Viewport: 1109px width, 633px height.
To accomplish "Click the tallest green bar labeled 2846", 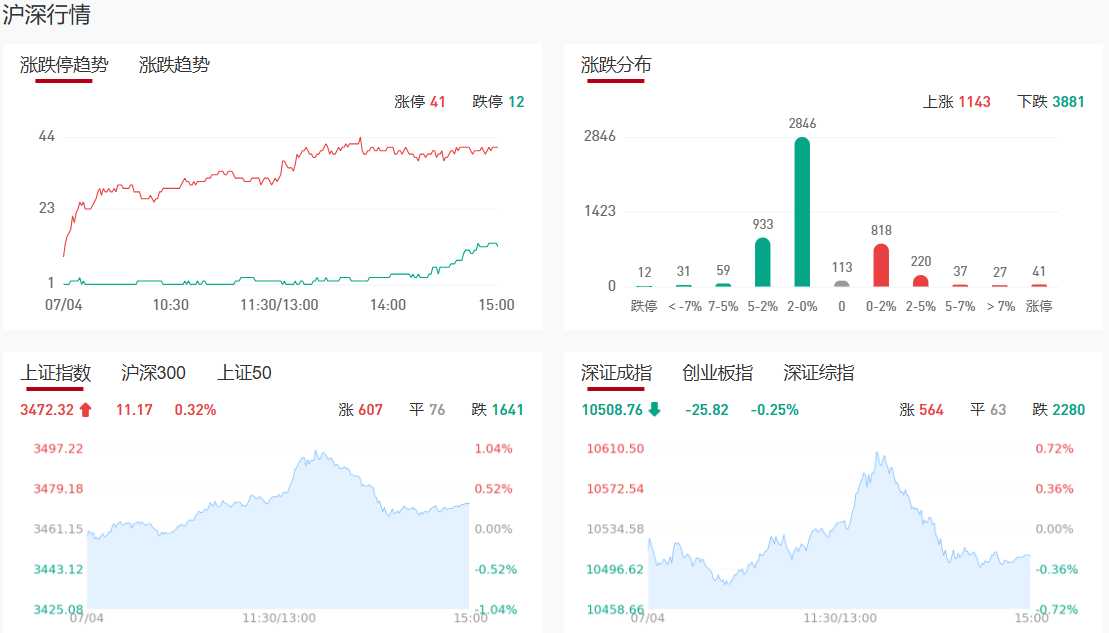I will click(802, 212).
